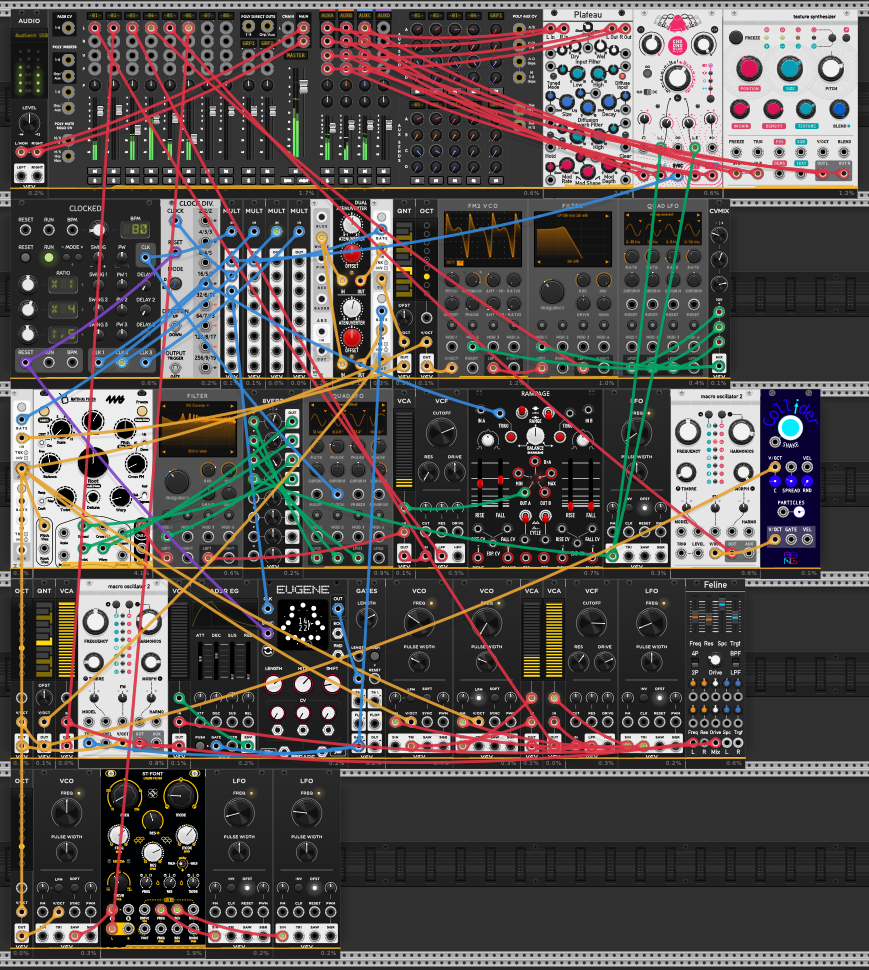This screenshot has width=869, height=970.
Task: Click the REL slider on ADSR EG
Action: click(x=247, y=662)
